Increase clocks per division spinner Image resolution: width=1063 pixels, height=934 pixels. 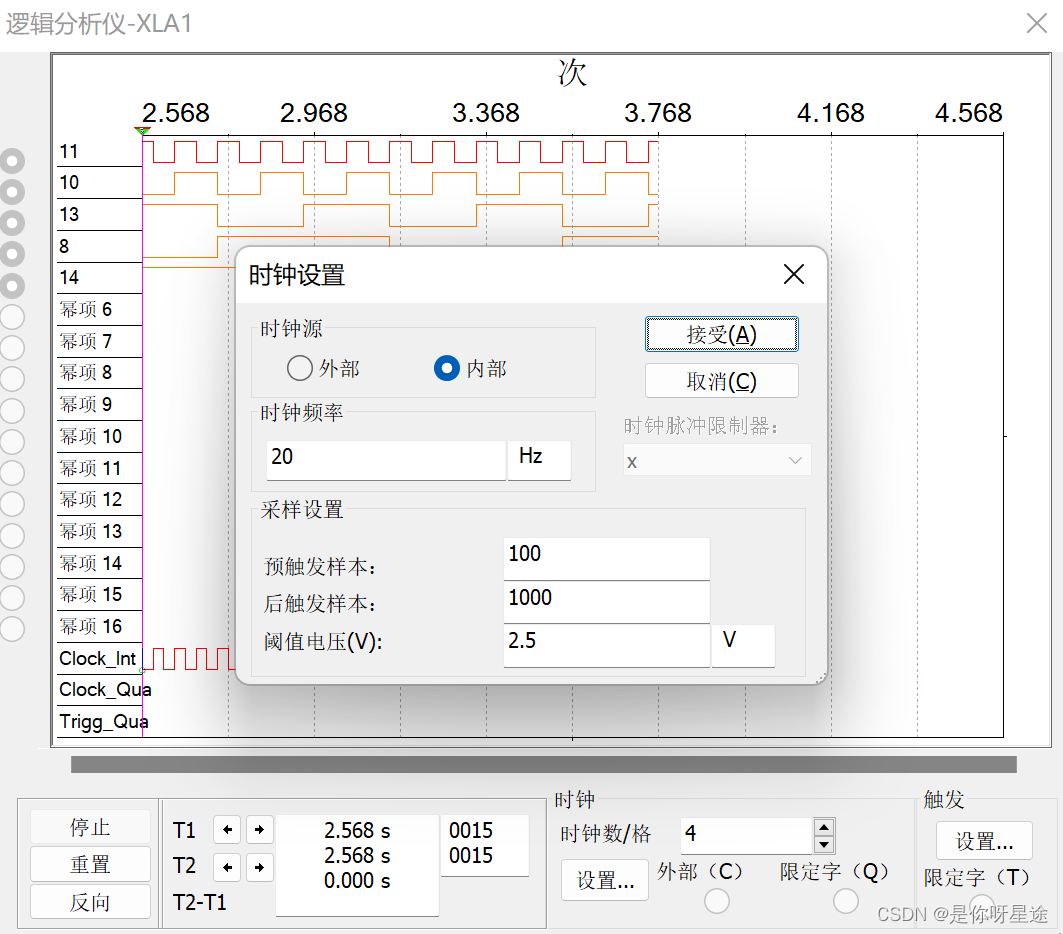[x=824, y=827]
